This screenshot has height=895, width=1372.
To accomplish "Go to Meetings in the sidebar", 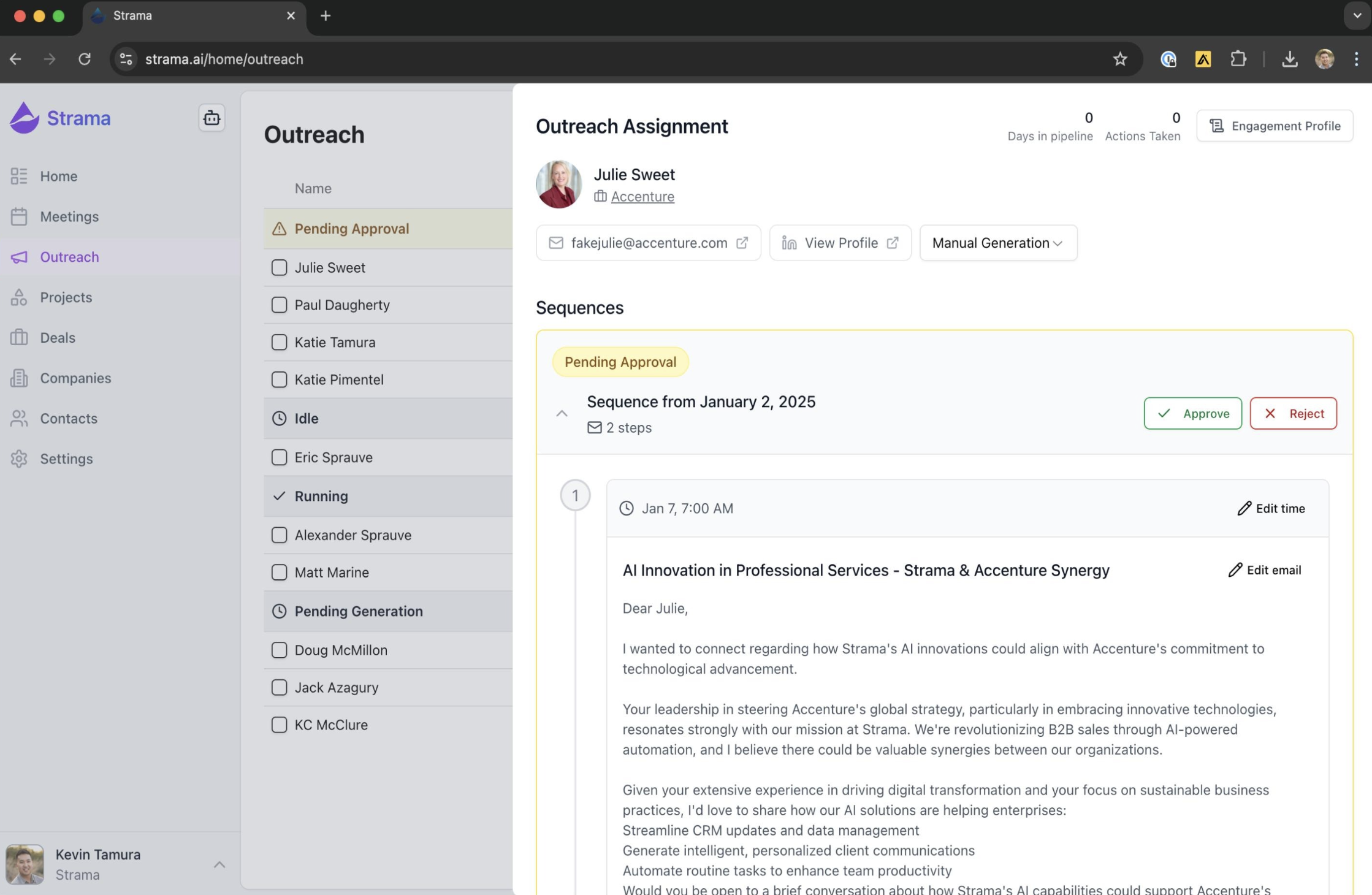I will coord(69,216).
